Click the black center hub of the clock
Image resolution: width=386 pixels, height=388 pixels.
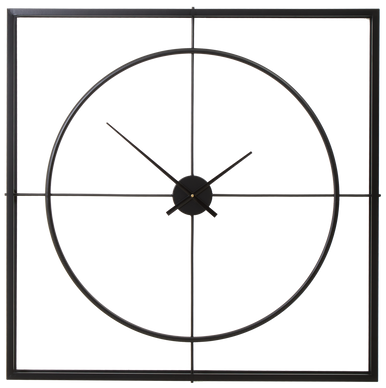pyautogui.click(x=192, y=195)
